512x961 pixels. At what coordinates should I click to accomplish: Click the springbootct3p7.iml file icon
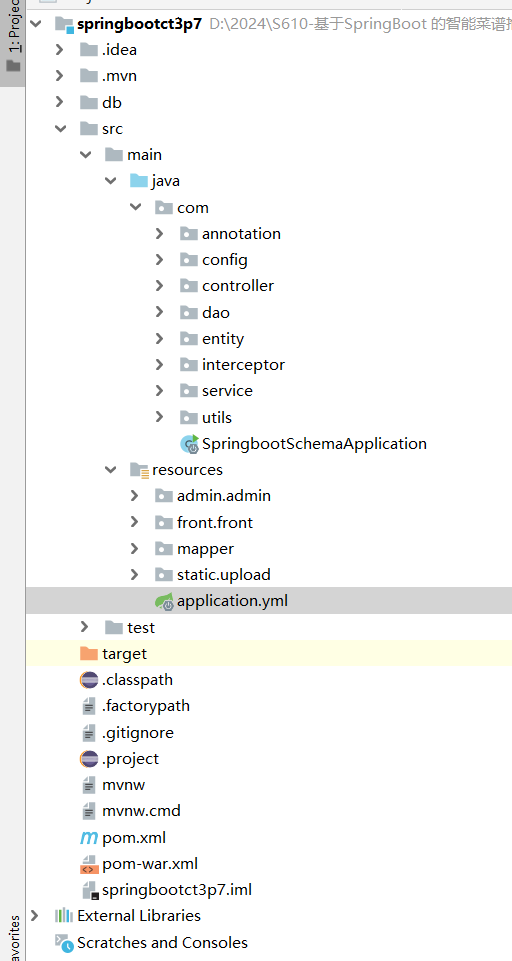(90, 890)
